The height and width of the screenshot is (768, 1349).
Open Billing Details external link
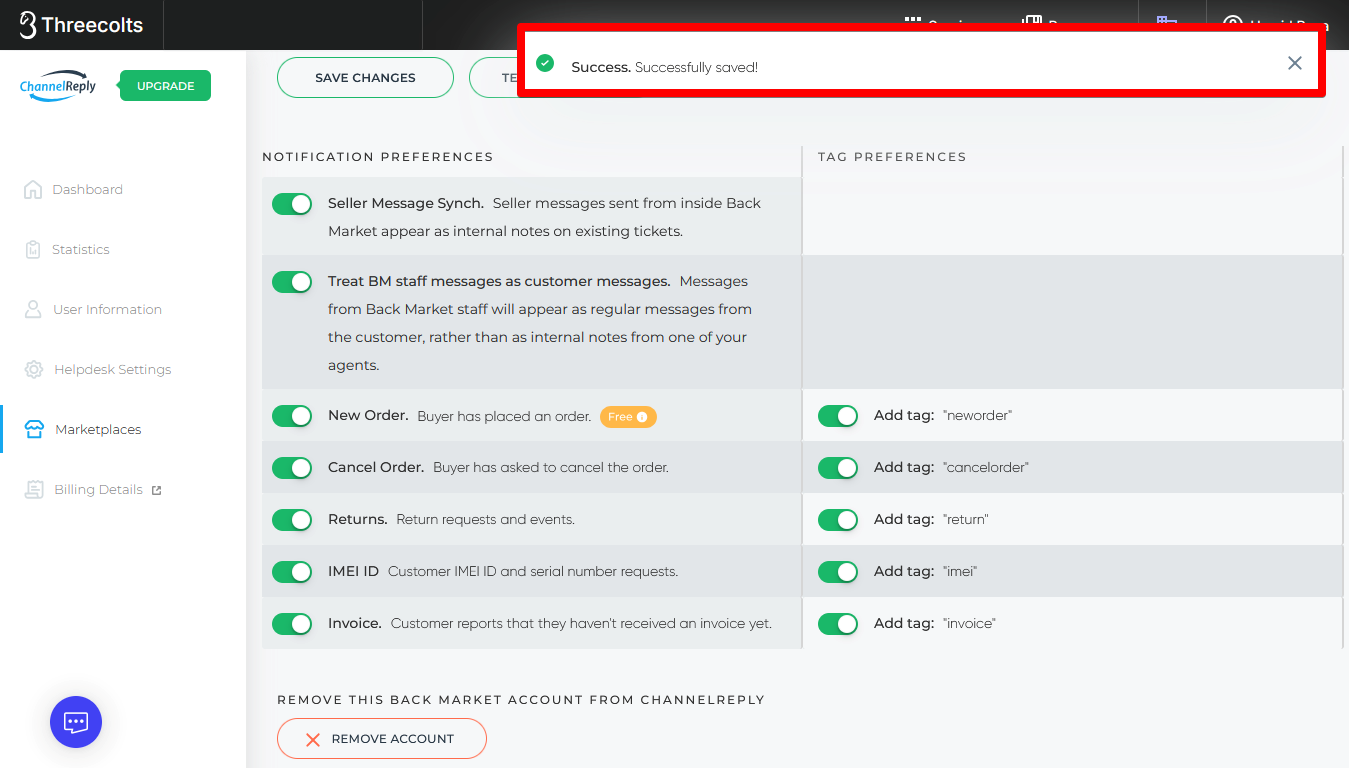[93, 489]
